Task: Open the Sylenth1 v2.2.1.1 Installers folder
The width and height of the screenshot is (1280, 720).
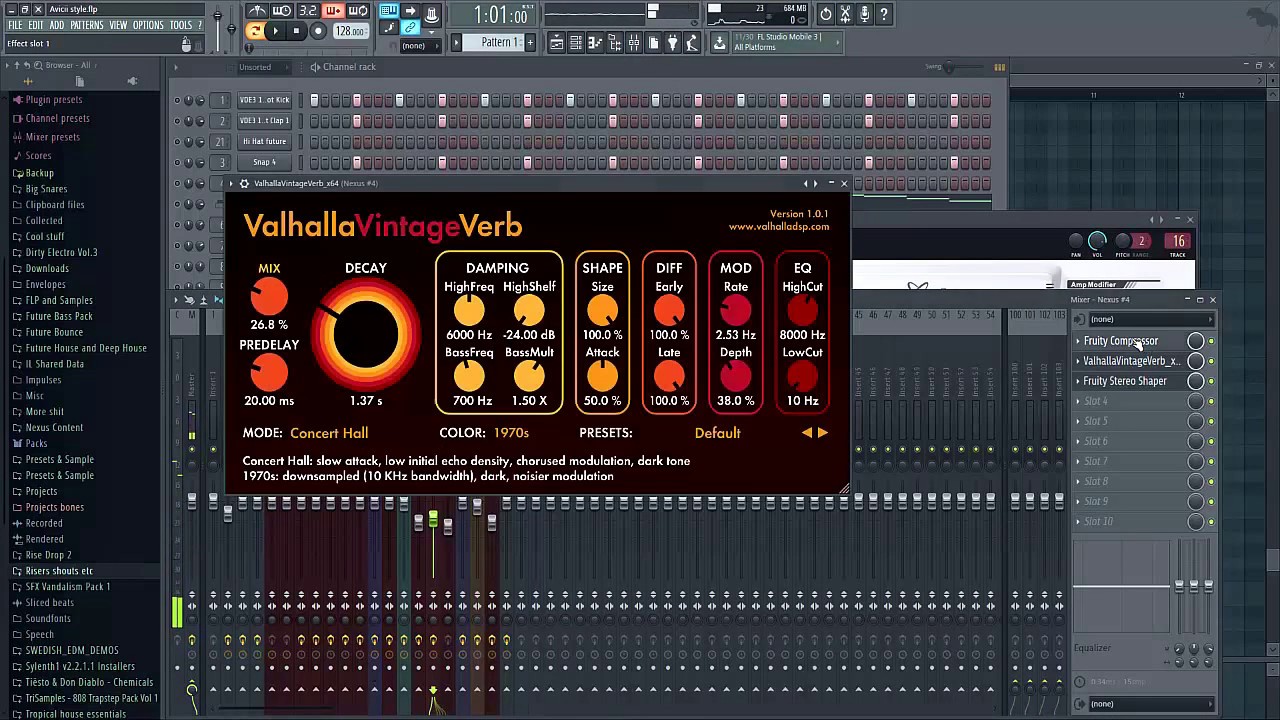Action: (80, 666)
